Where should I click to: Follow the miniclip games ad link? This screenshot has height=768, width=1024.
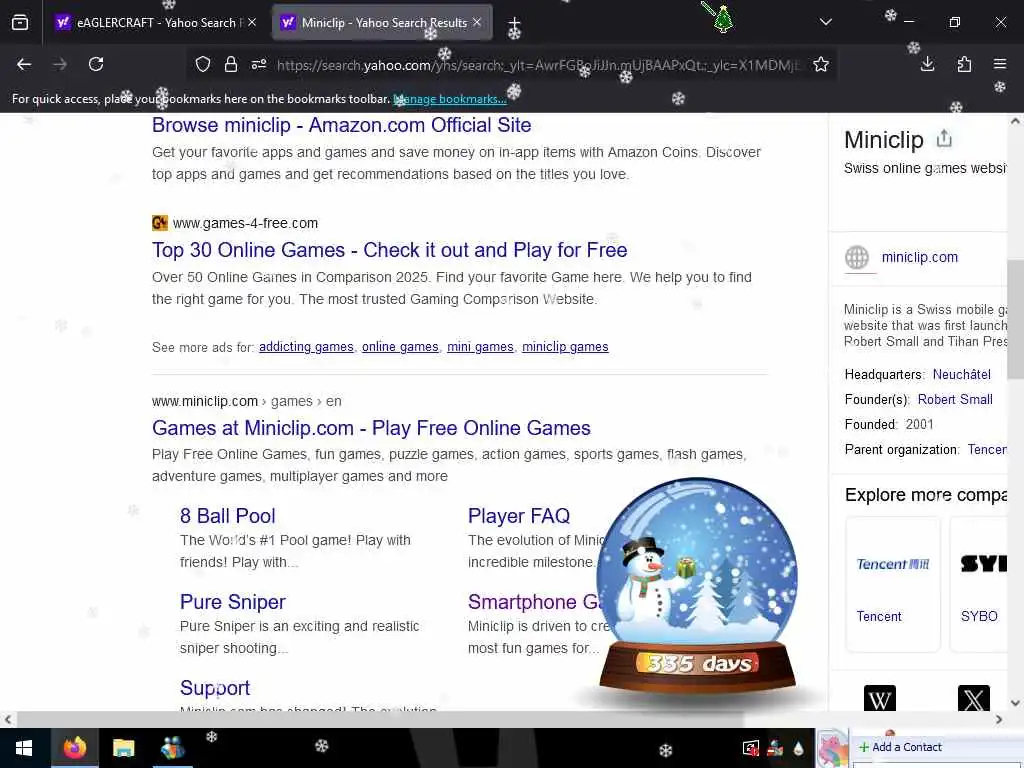(565, 347)
